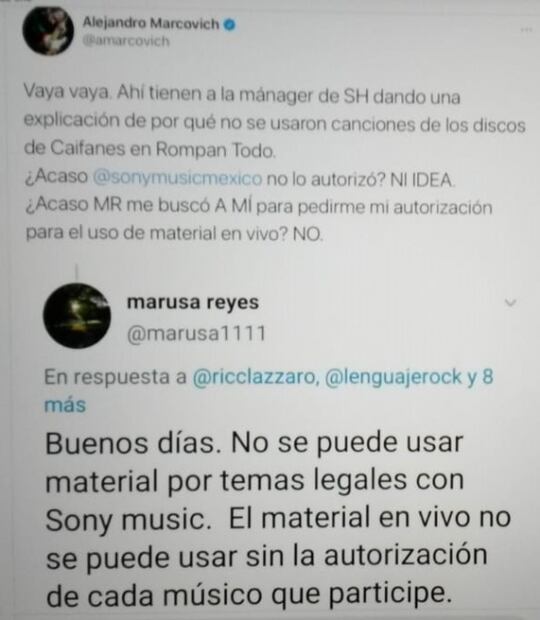Open the @lenguajerock mention
Viewport: 540px width, 620px height.
click(x=393, y=377)
